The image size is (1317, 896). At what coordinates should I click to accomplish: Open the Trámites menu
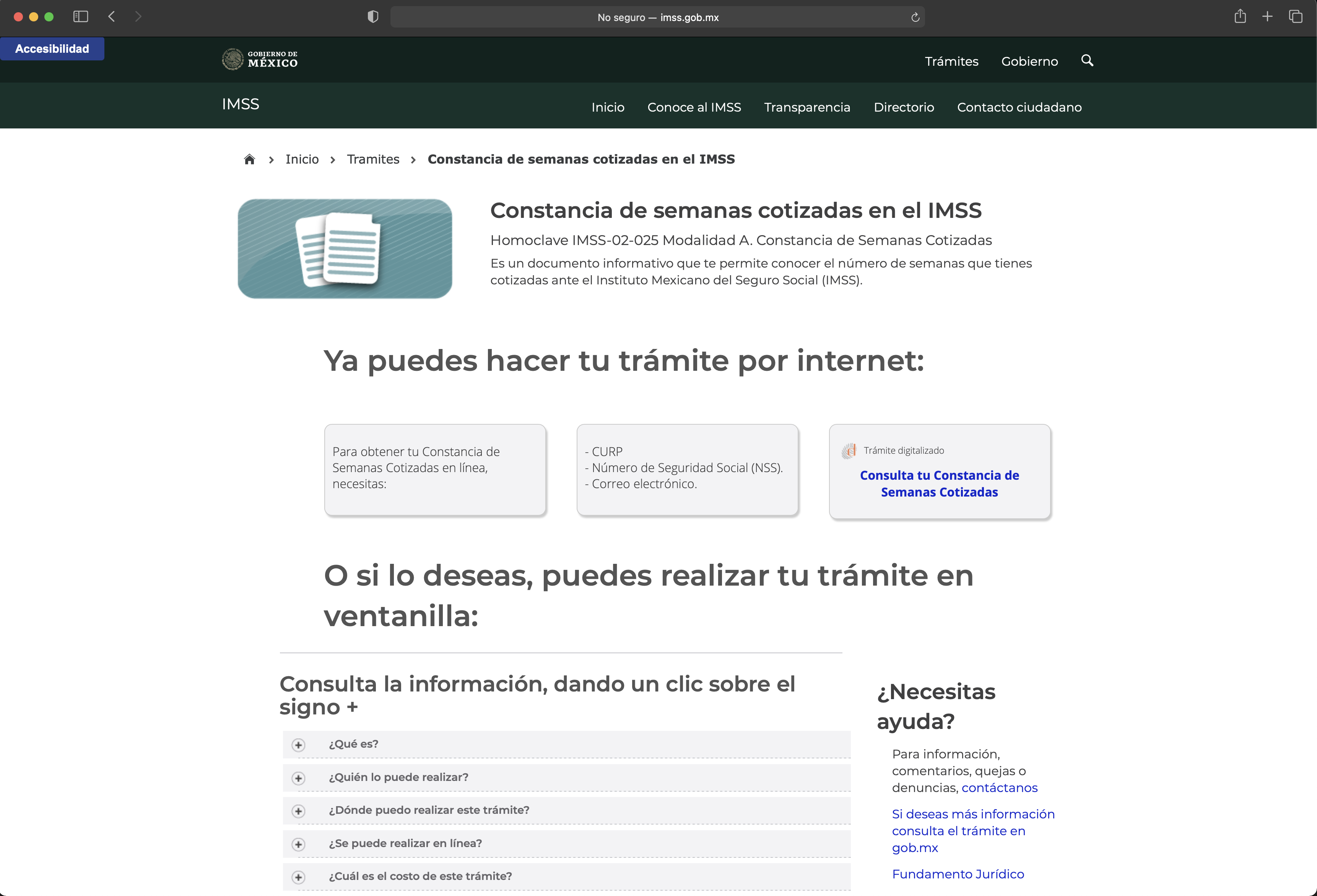tap(951, 61)
